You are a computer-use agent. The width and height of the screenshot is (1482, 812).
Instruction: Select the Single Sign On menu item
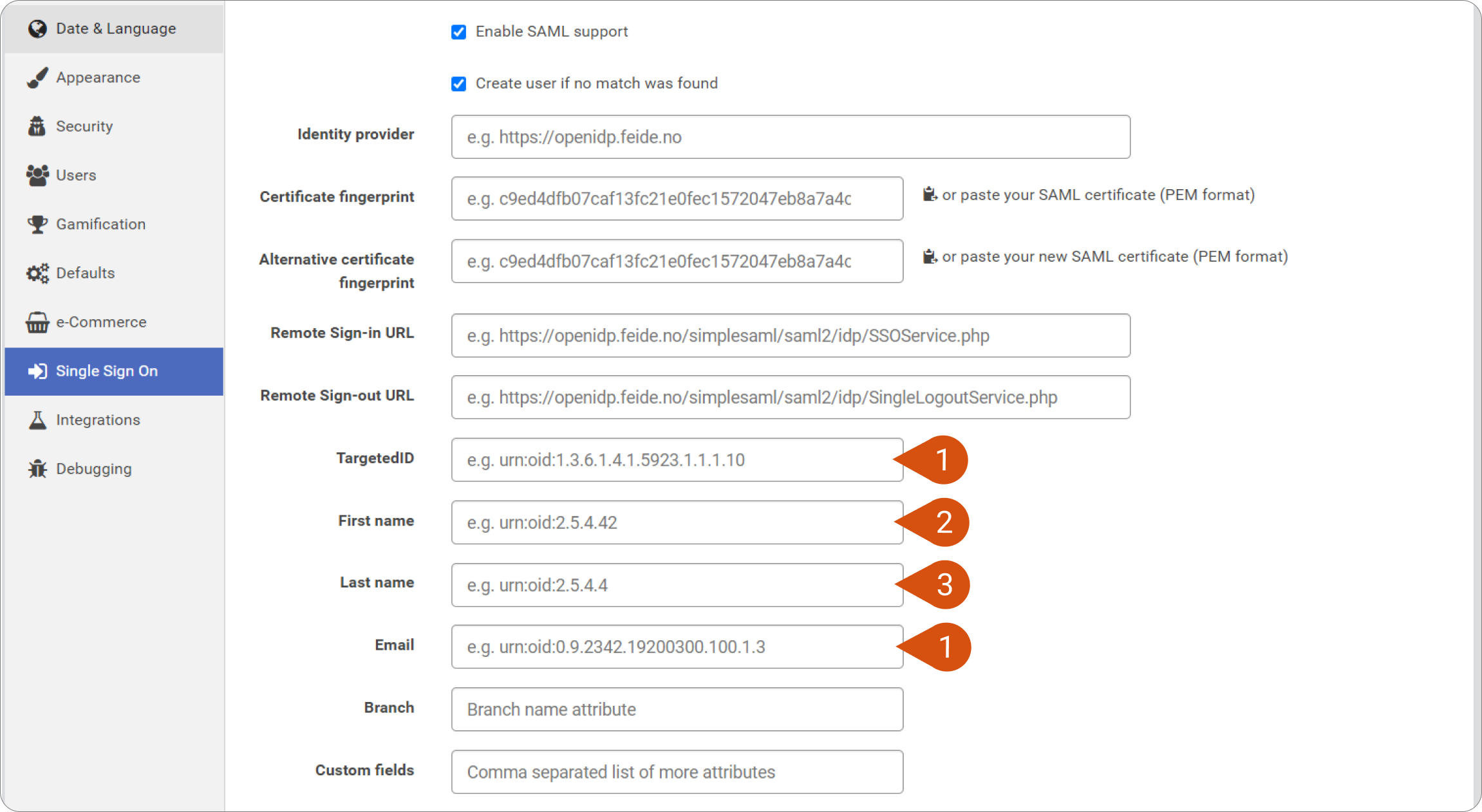click(114, 371)
